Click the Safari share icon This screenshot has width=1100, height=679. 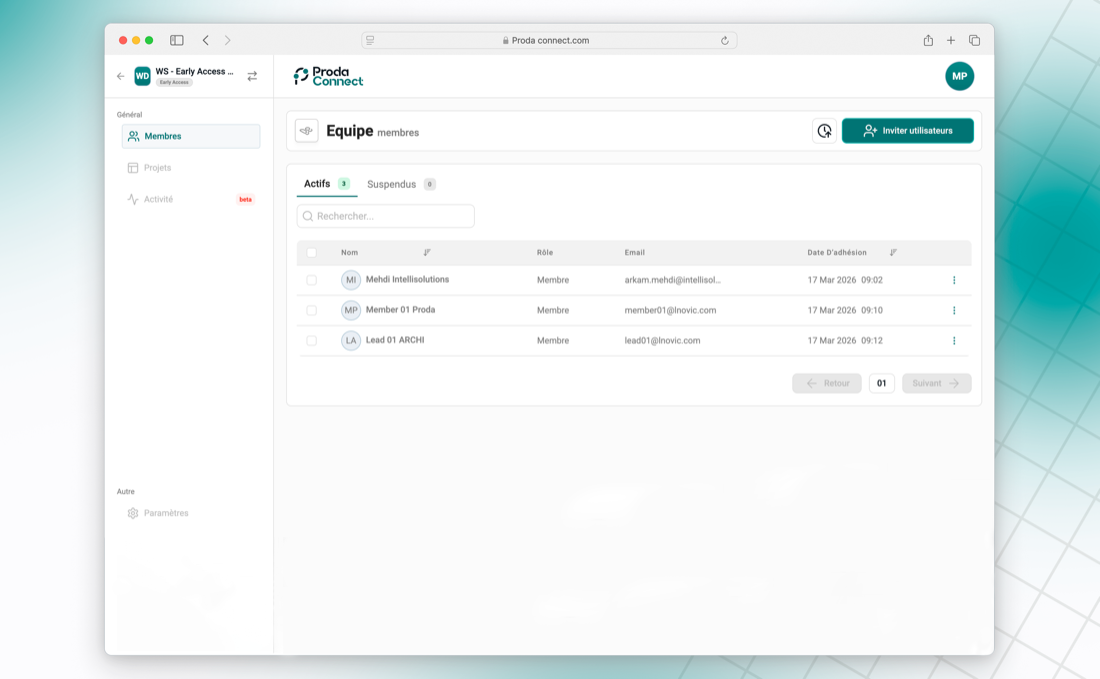(928, 40)
